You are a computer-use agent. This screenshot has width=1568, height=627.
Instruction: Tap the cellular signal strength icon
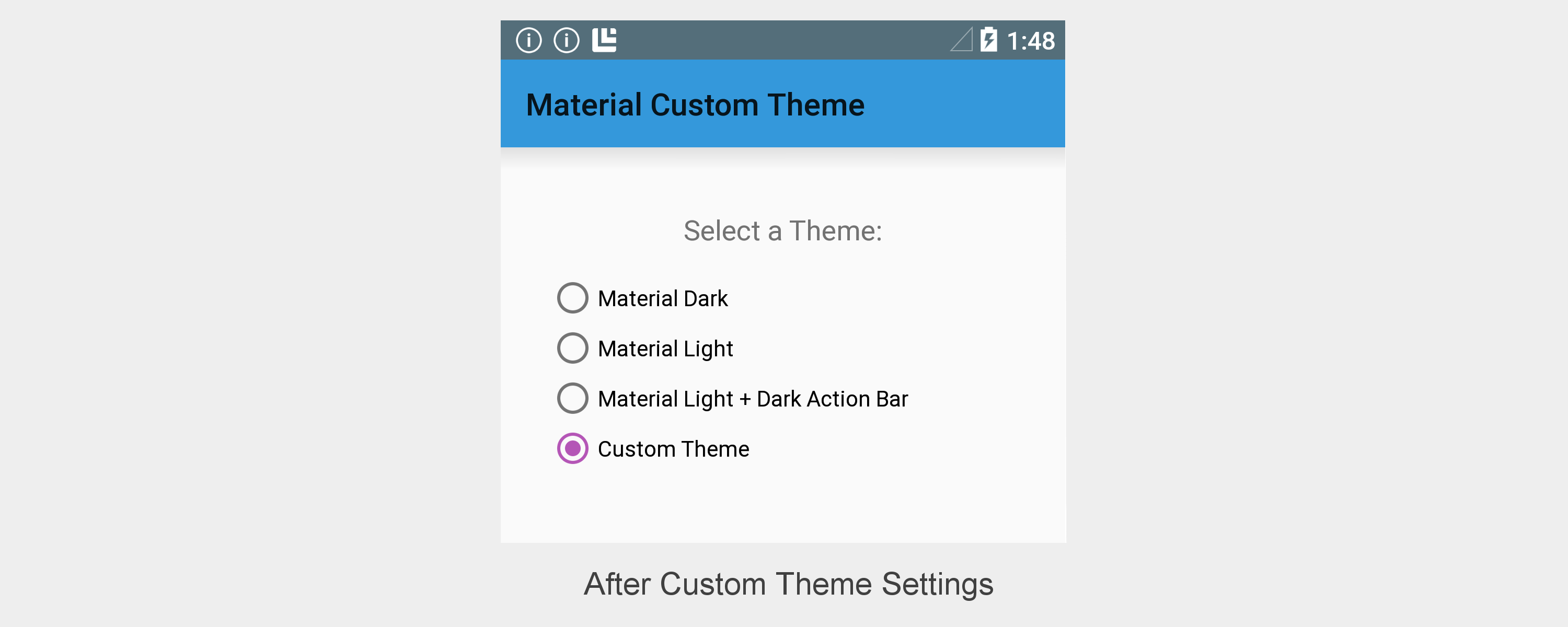pyautogui.click(x=962, y=40)
